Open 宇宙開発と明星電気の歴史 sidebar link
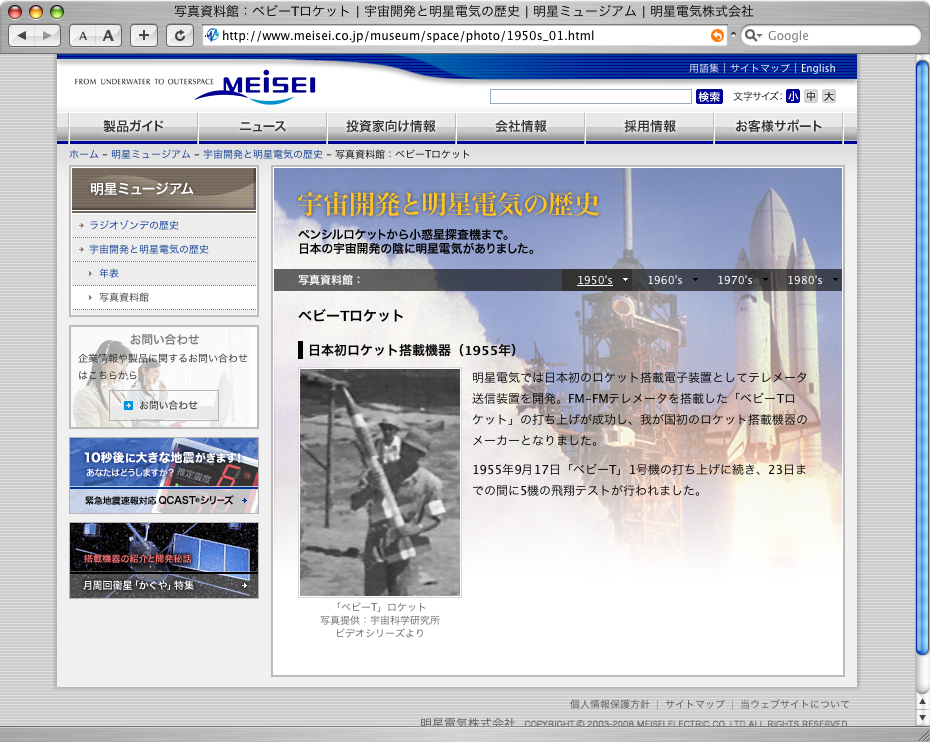Screen dimensions: 930x742 149,250
